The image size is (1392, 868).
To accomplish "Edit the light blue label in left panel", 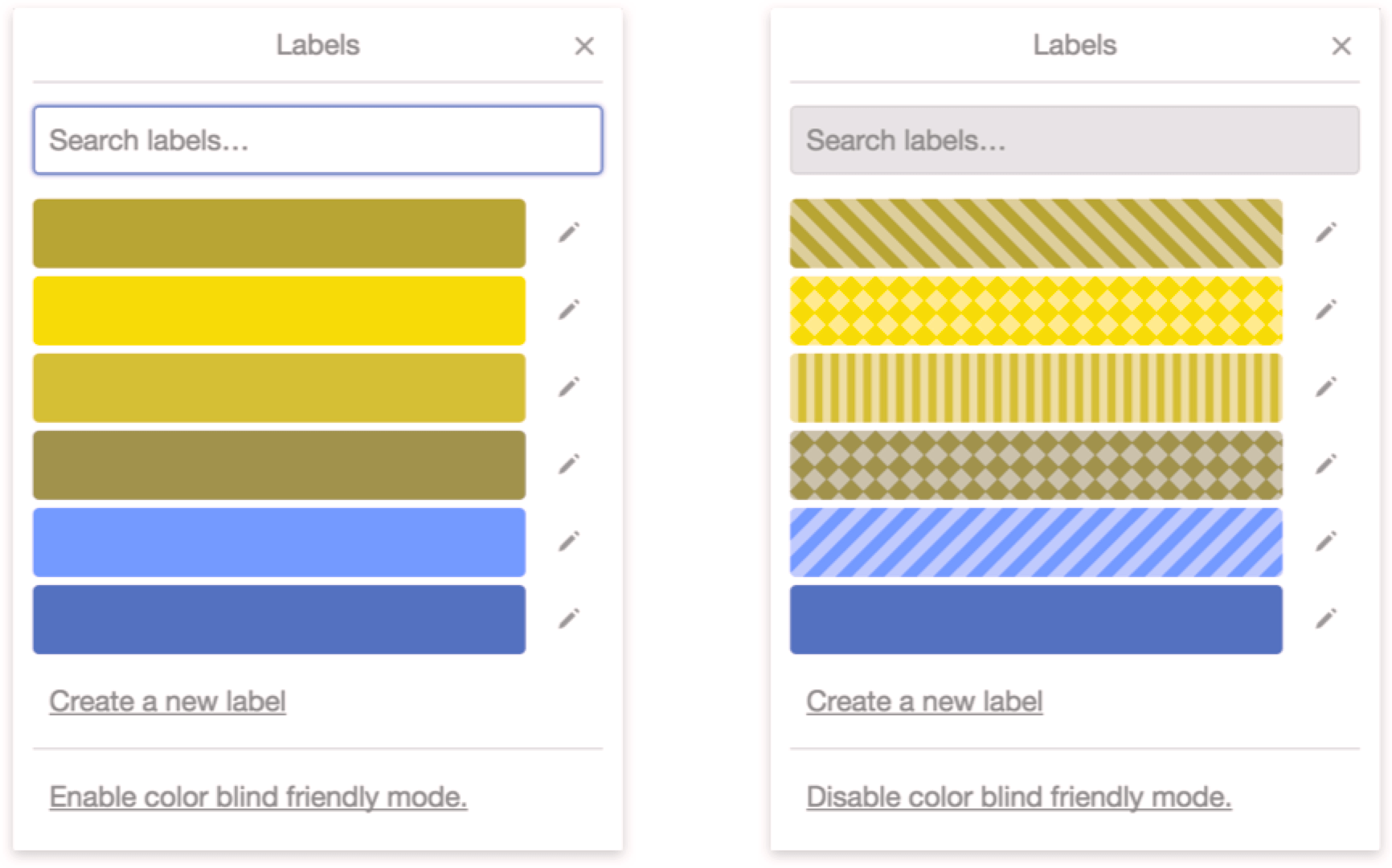I will [569, 542].
